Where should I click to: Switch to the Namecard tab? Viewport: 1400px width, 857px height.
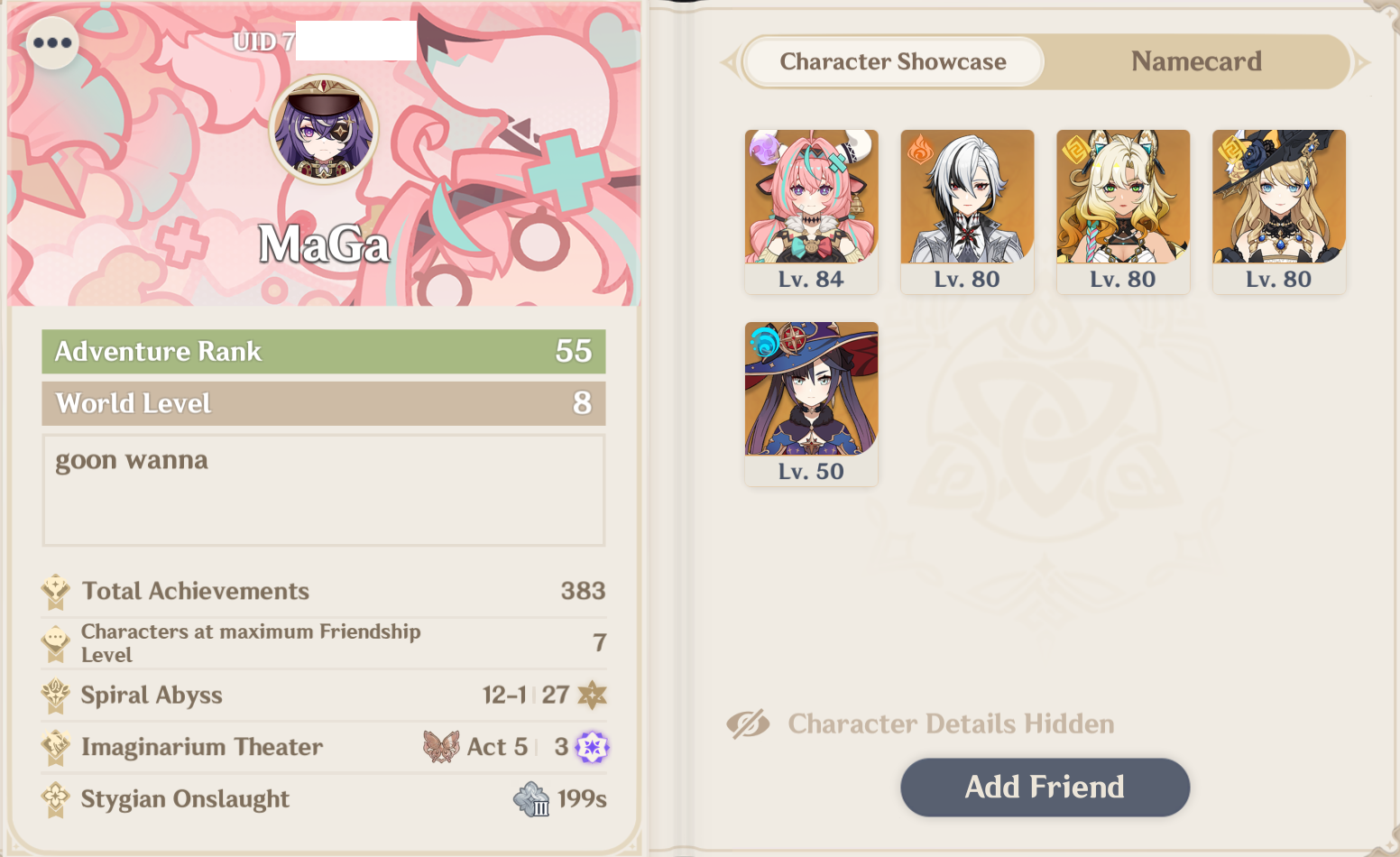[x=1196, y=61]
